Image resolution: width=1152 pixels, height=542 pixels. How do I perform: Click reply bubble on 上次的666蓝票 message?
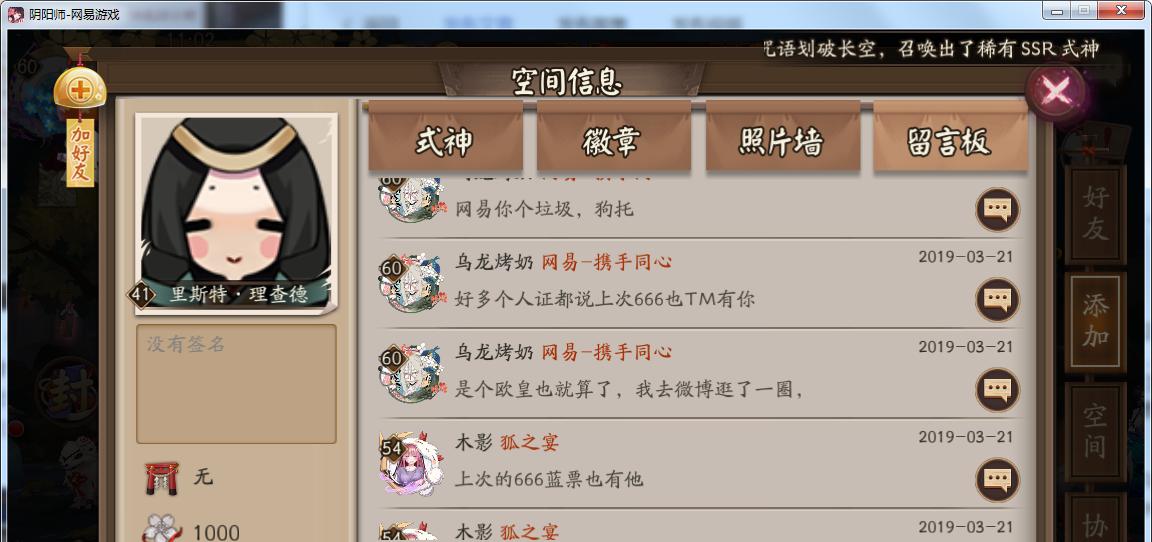pyautogui.click(x=997, y=480)
